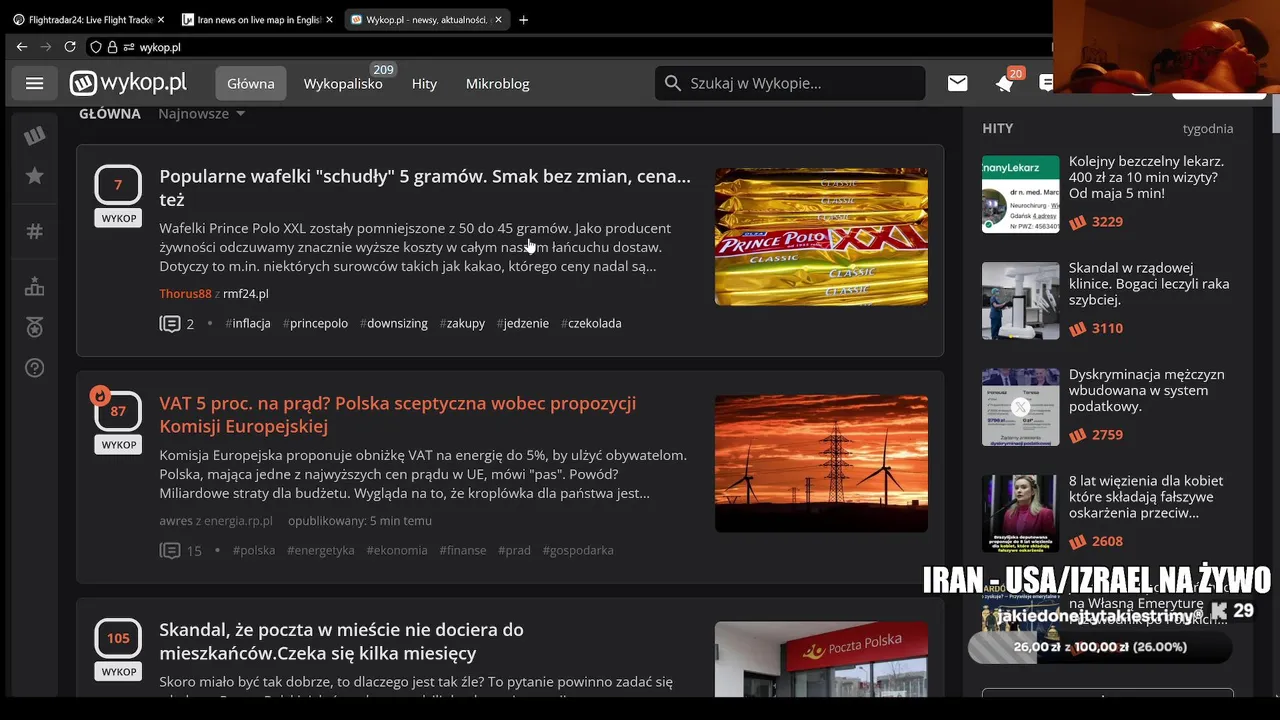Click vote count 87 on VAT post
Image resolution: width=1280 pixels, height=720 pixels.
118,411
